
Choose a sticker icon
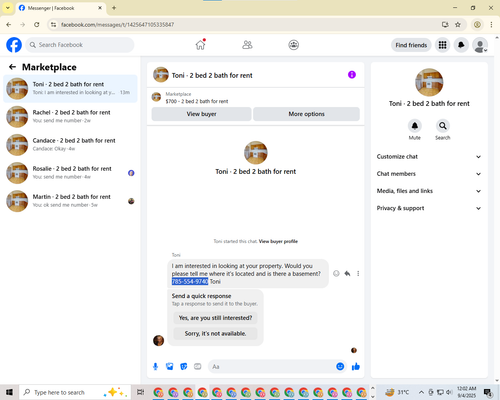(x=184, y=367)
